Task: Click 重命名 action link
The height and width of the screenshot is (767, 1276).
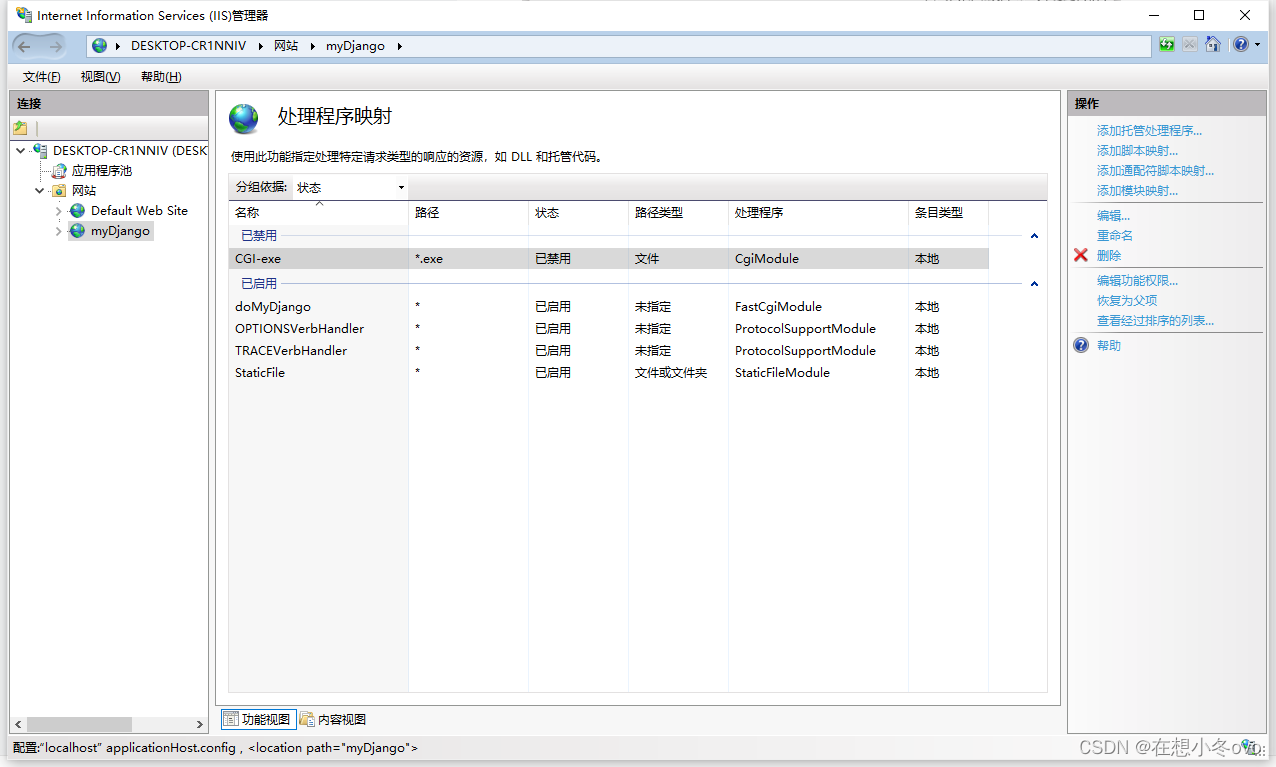Action: [x=1115, y=236]
